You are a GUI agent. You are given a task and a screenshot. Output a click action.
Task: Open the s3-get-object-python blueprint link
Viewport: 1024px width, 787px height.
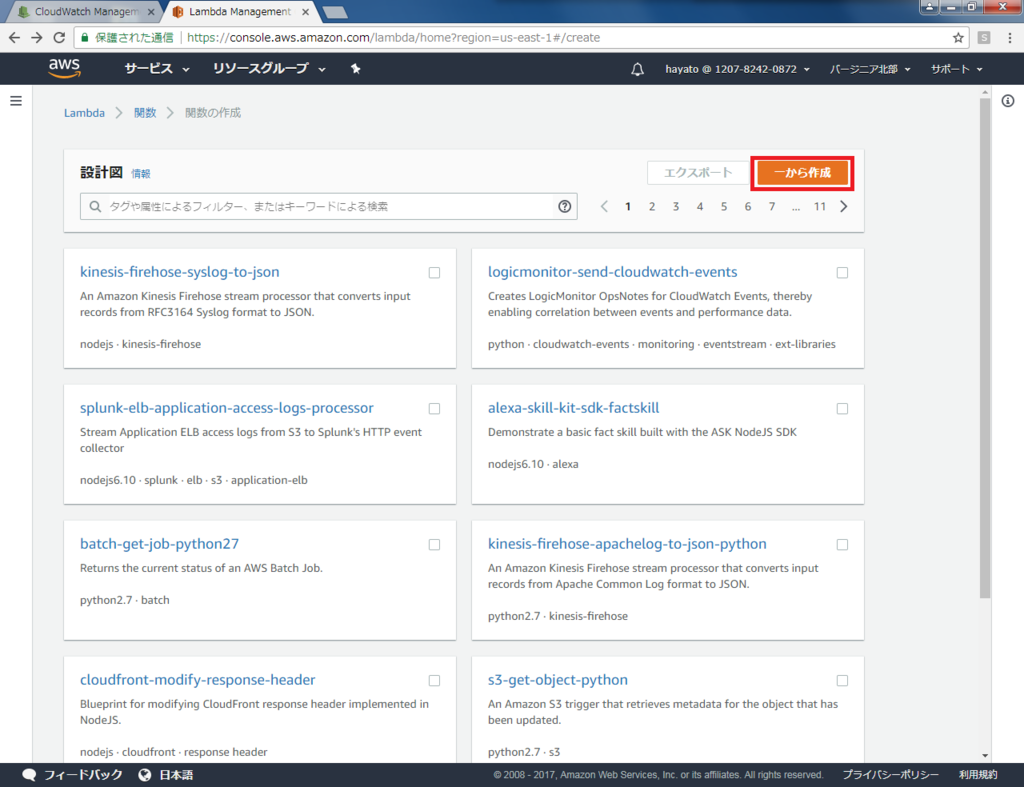[x=558, y=679]
